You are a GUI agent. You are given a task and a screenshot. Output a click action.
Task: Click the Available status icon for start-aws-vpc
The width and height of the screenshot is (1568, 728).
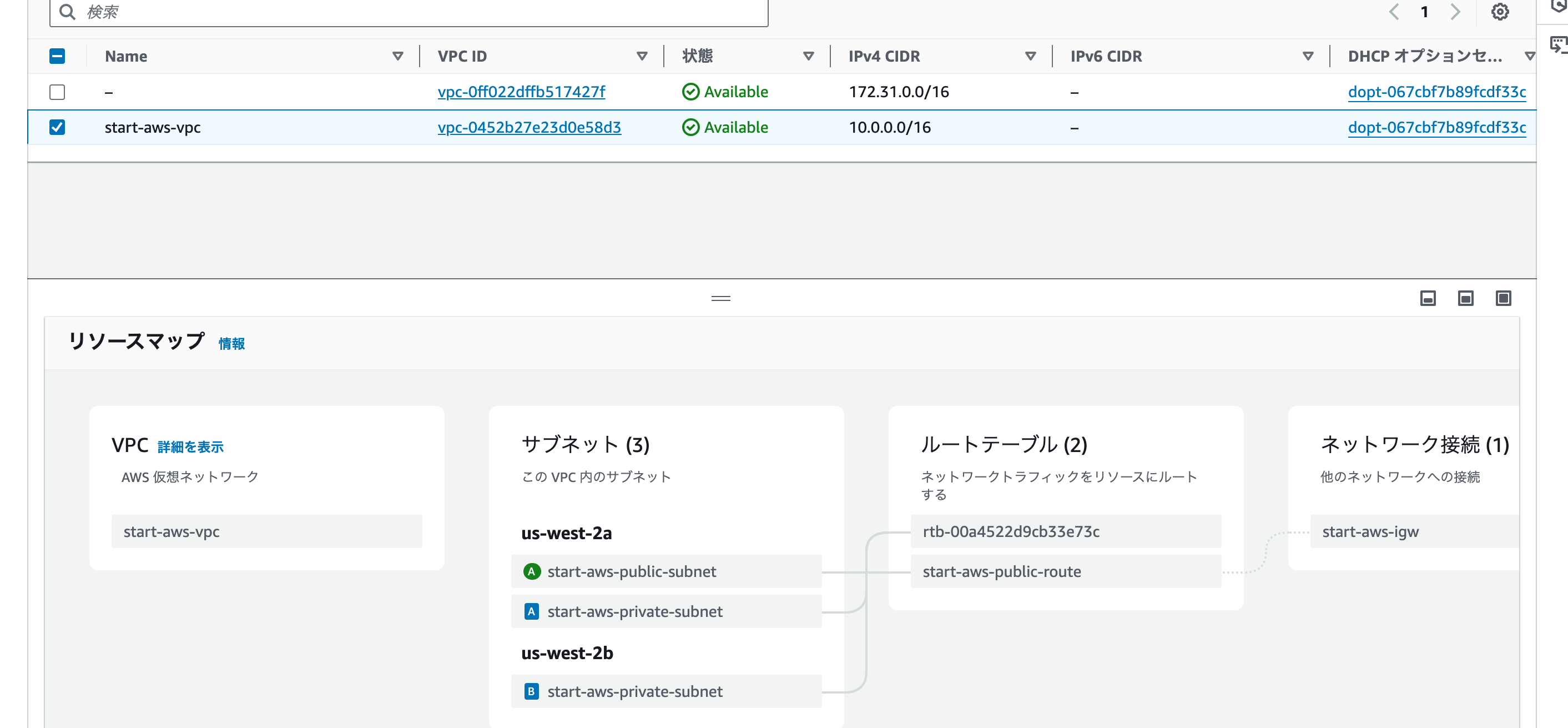pyautogui.click(x=690, y=127)
